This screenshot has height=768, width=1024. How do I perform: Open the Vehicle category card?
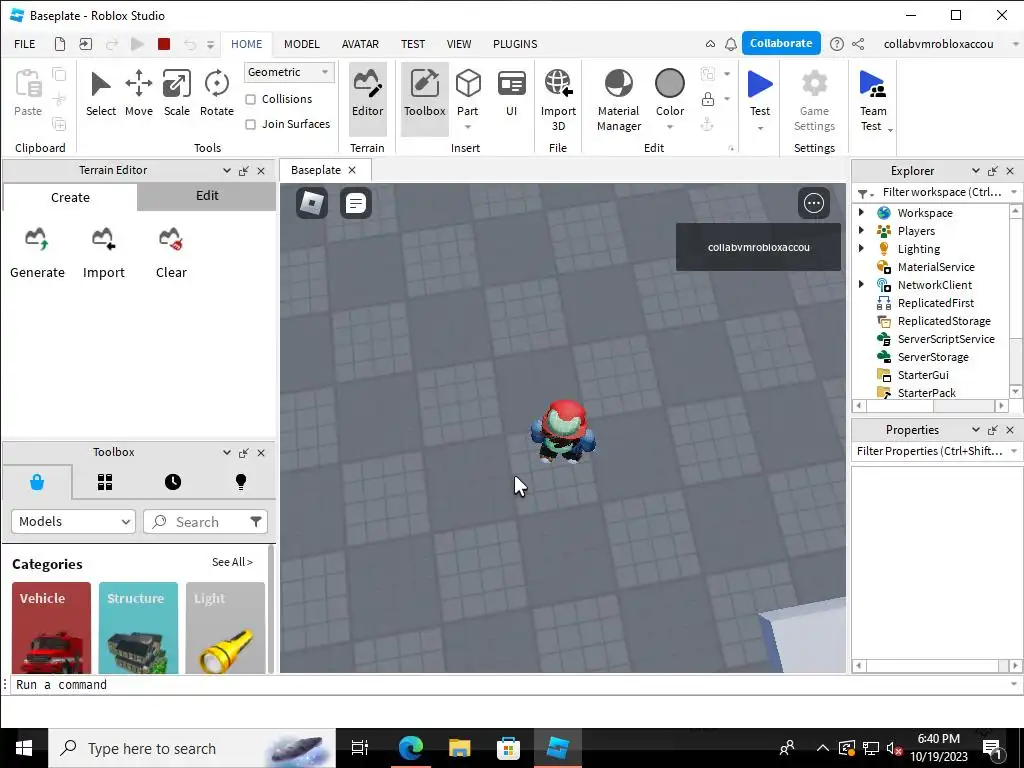tap(52, 628)
